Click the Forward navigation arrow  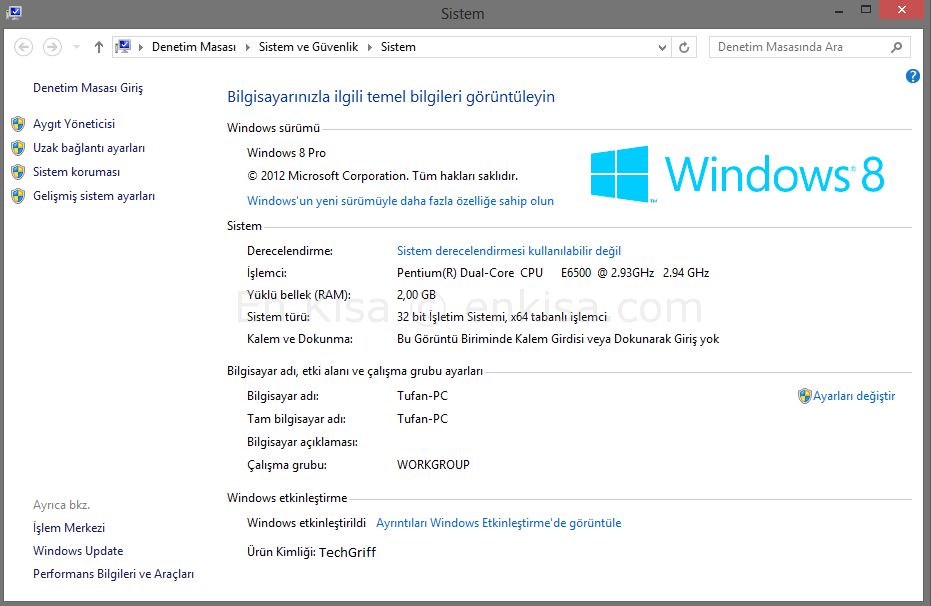pos(52,47)
